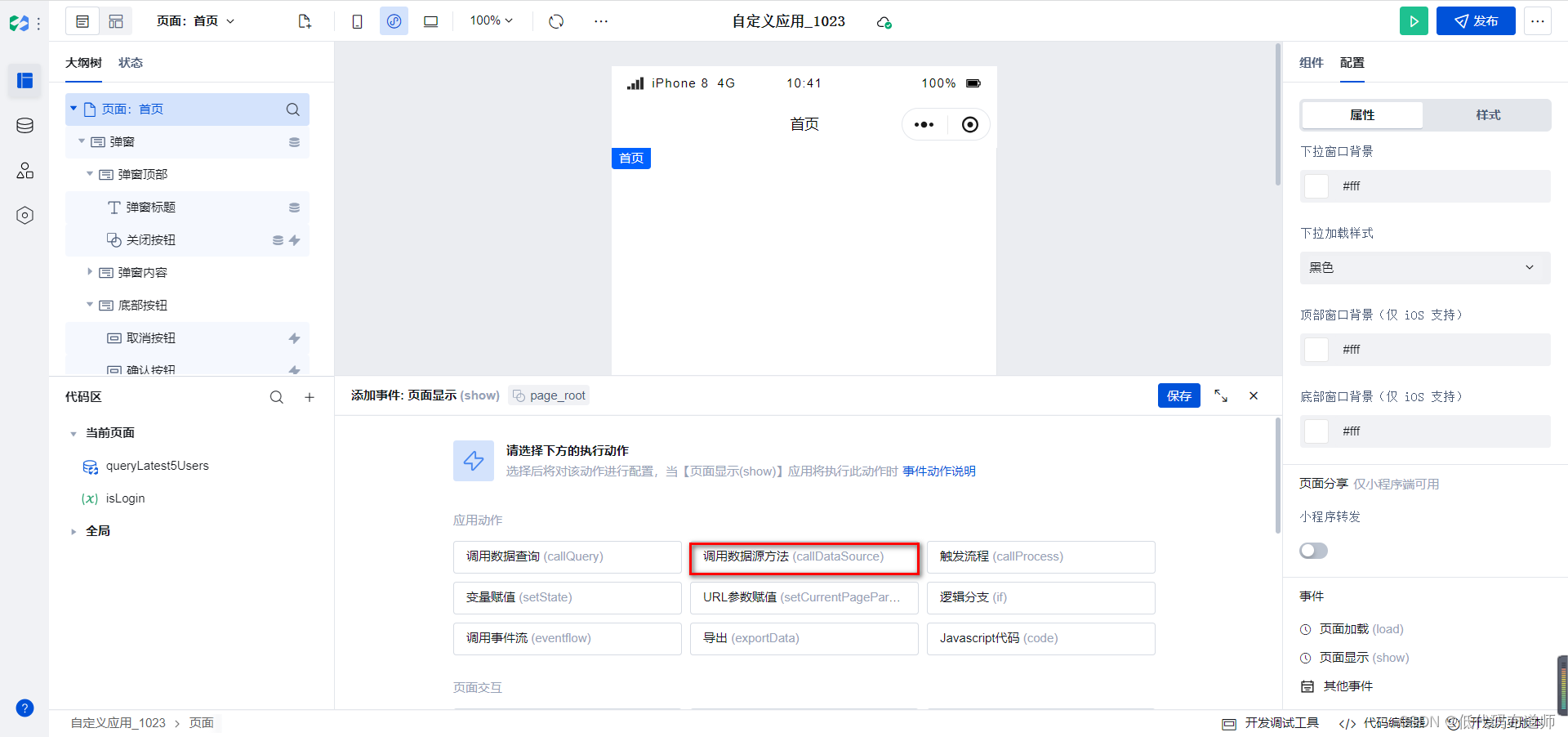Click the 顶部窗口背景 color swatch
This screenshot has height=737, width=1568.
[x=1316, y=350]
